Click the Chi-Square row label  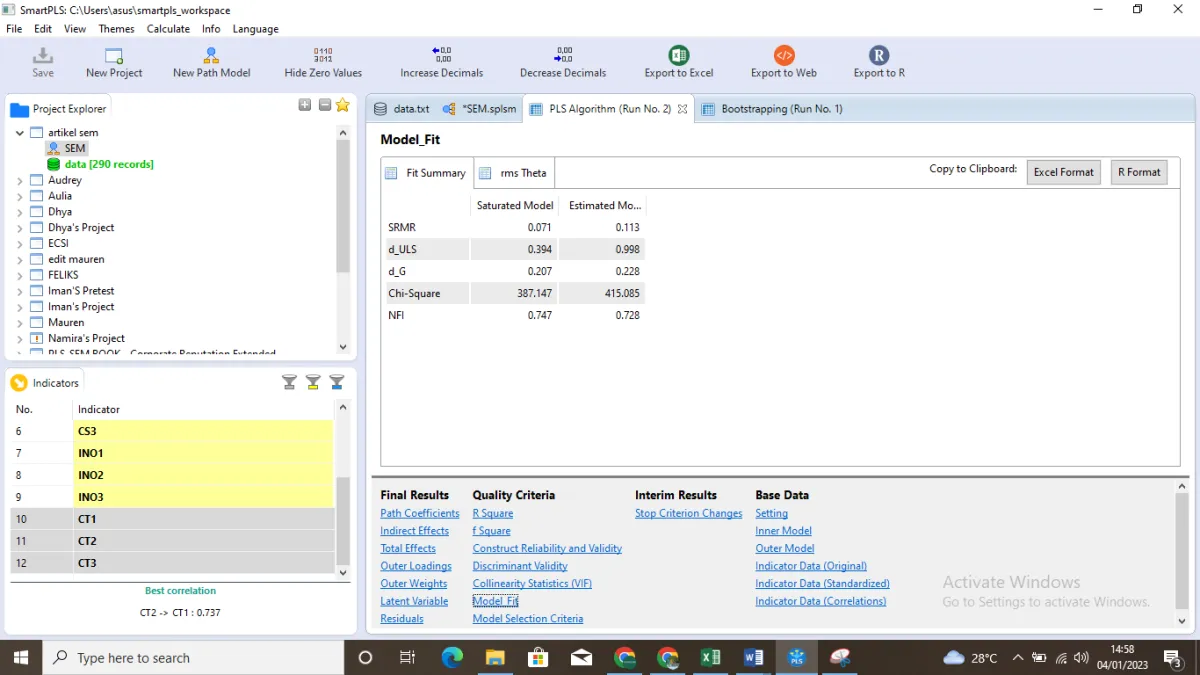click(x=414, y=293)
